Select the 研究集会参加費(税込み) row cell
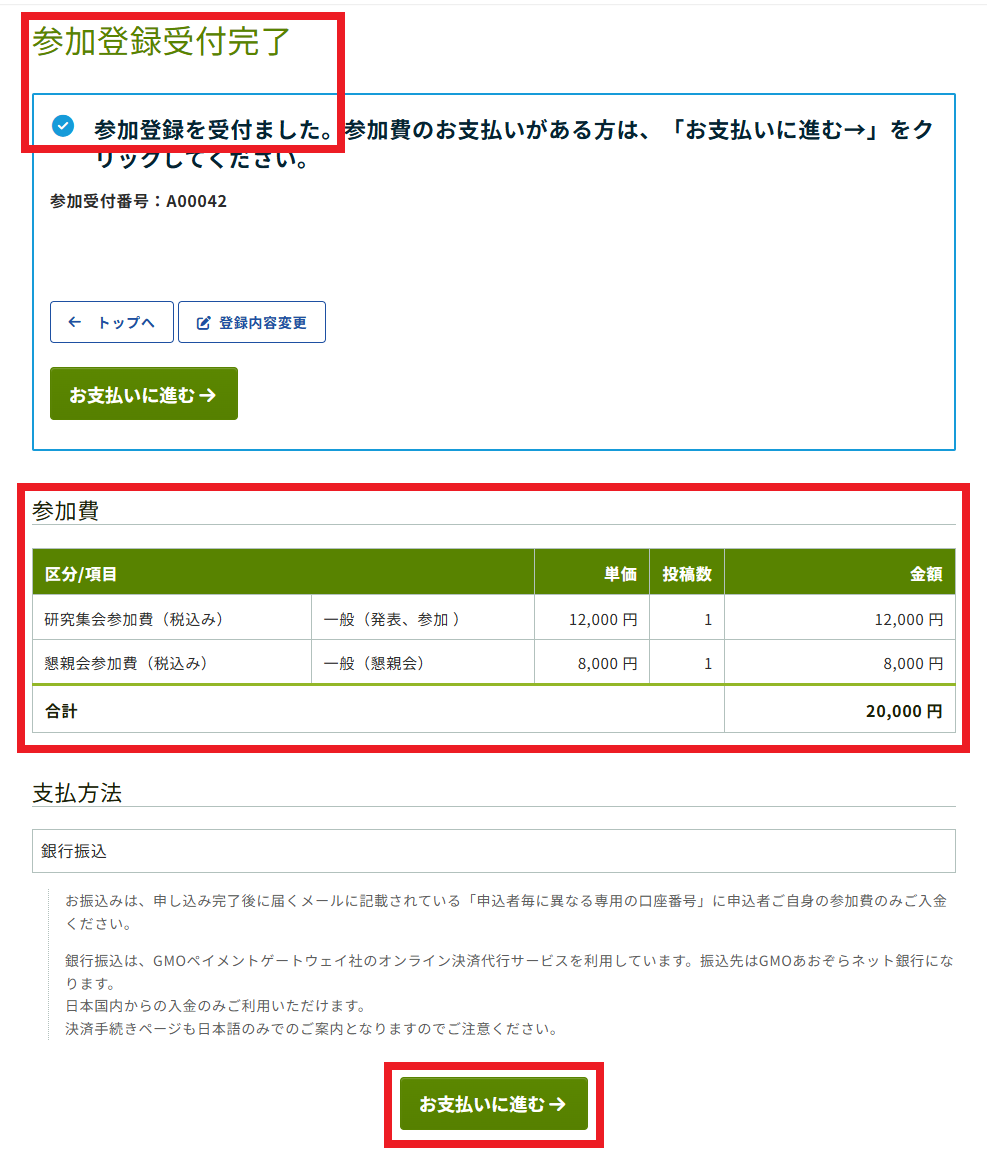 click(134, 619)
